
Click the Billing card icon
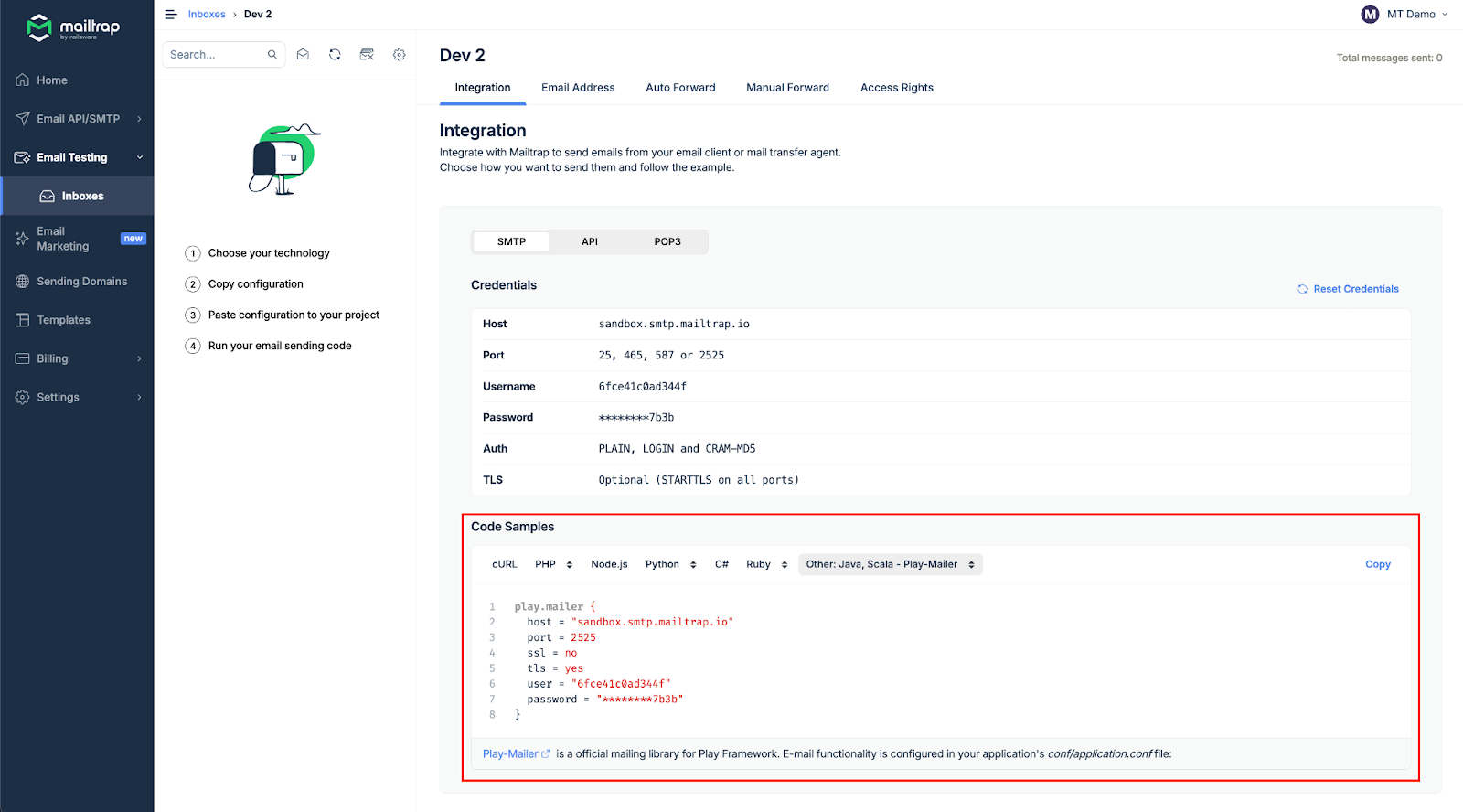tap(23, 358)
